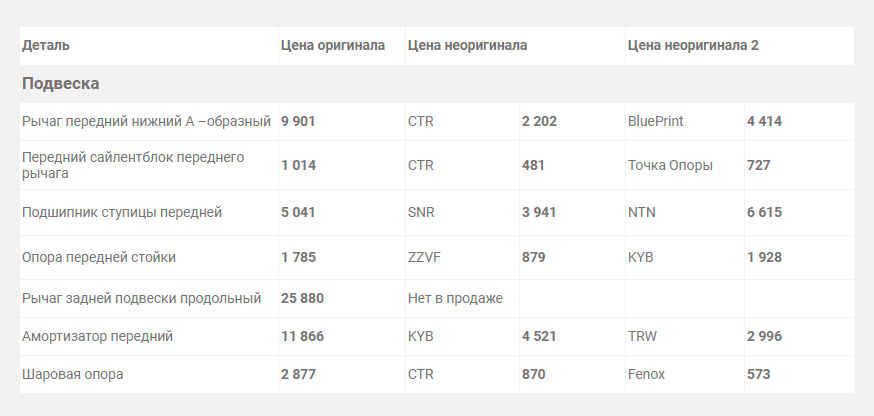Select the price 25 880
This screenshot has height=416, width=874.
(302, 298)
